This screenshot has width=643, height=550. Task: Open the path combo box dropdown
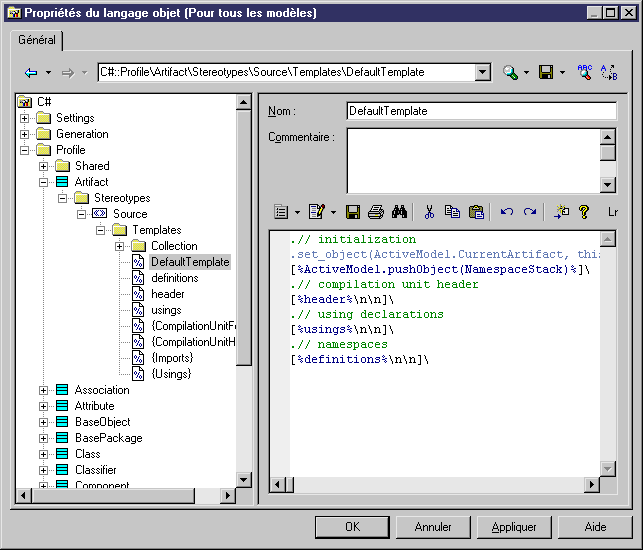tap(483, 72)
